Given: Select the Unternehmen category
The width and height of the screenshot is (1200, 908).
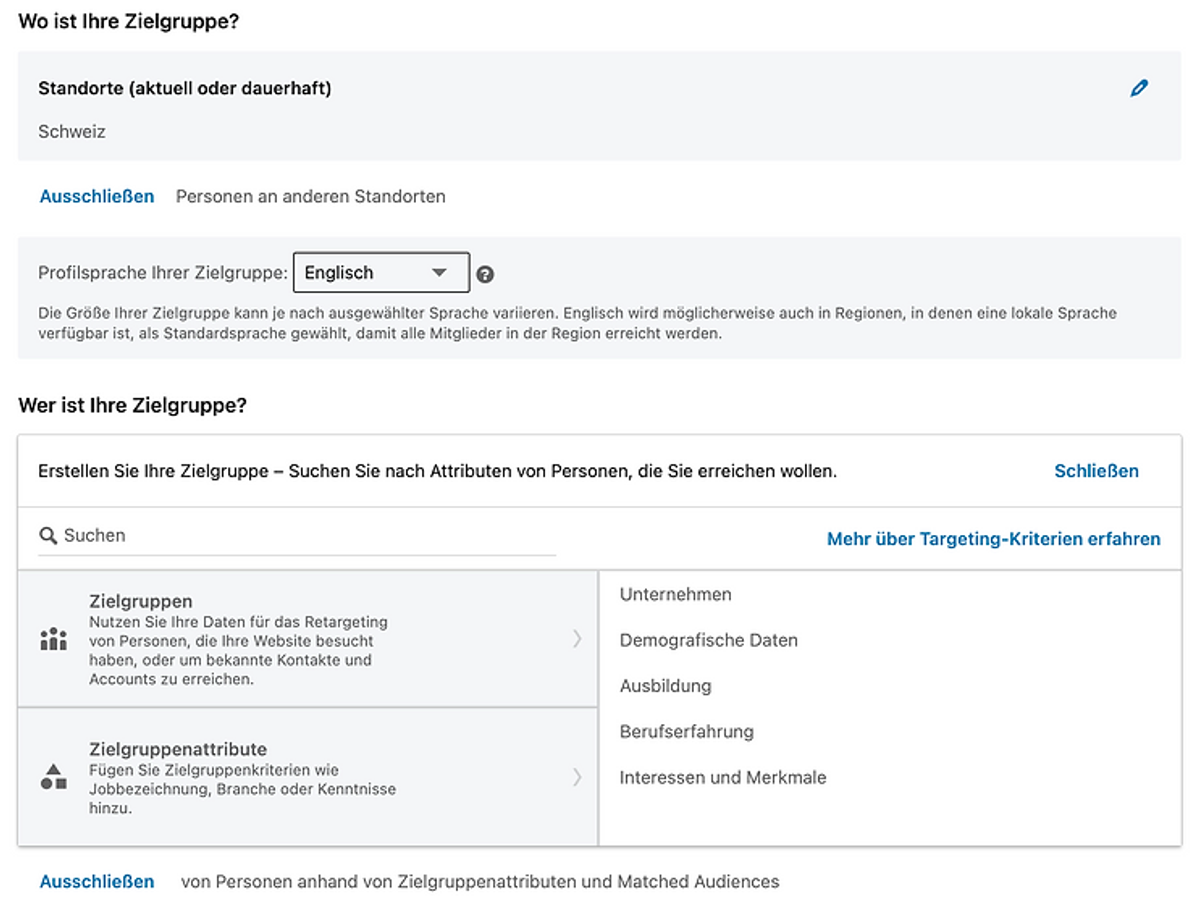Looking at the screenshot, I should (x=676, y=595).
